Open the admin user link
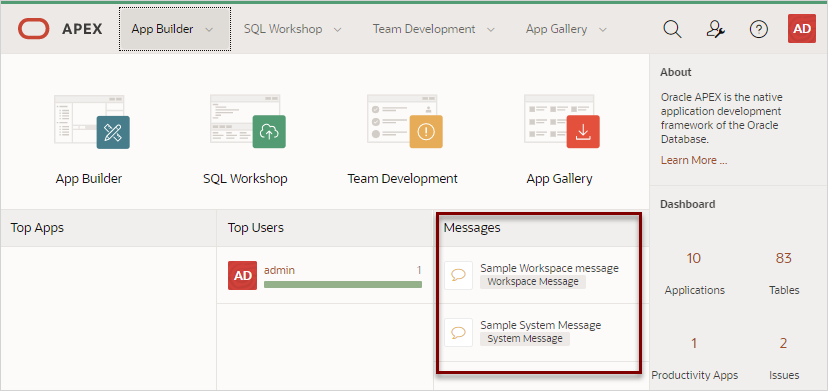Image resolution: width=828 pixels, height=391 pixels. pos(279,270)
